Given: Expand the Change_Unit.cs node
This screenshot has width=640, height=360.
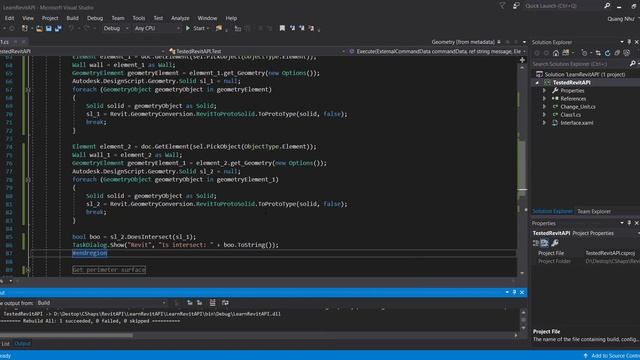Looking at the screenshot, I should tap(544, 107).
